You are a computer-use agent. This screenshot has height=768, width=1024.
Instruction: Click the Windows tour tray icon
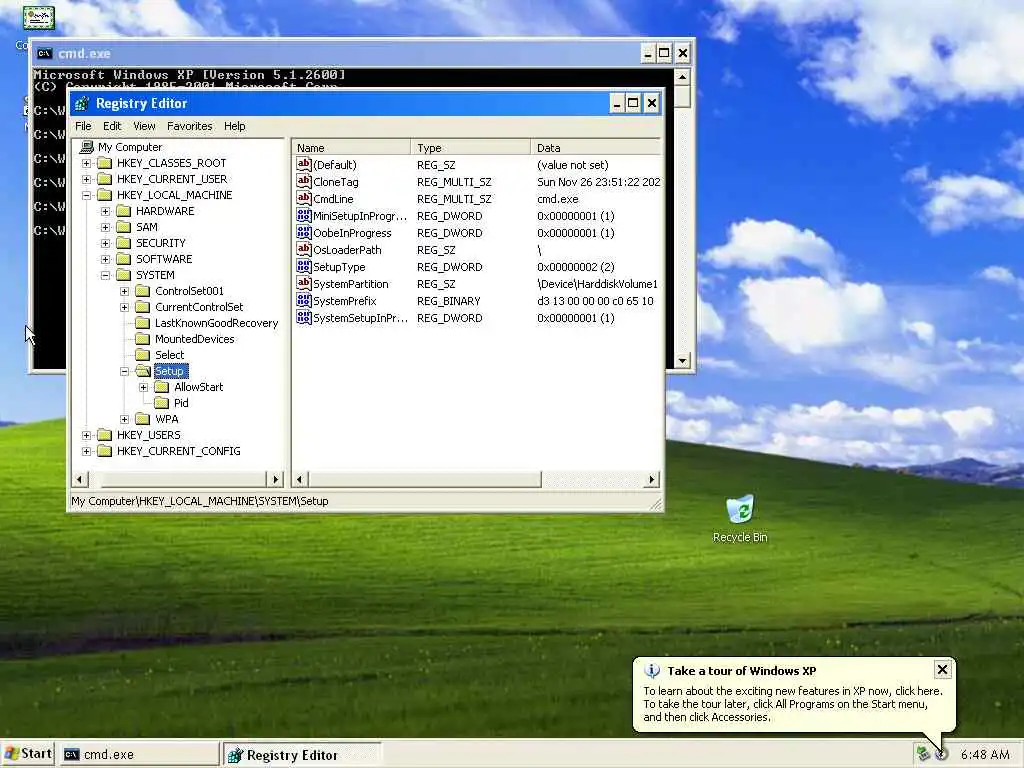[x=941, y=754]
